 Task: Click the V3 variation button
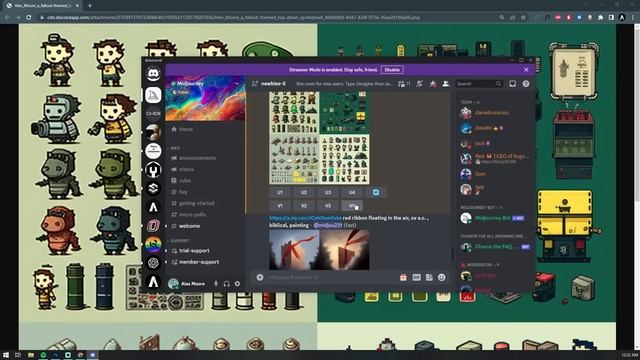[x=328, y=206]
